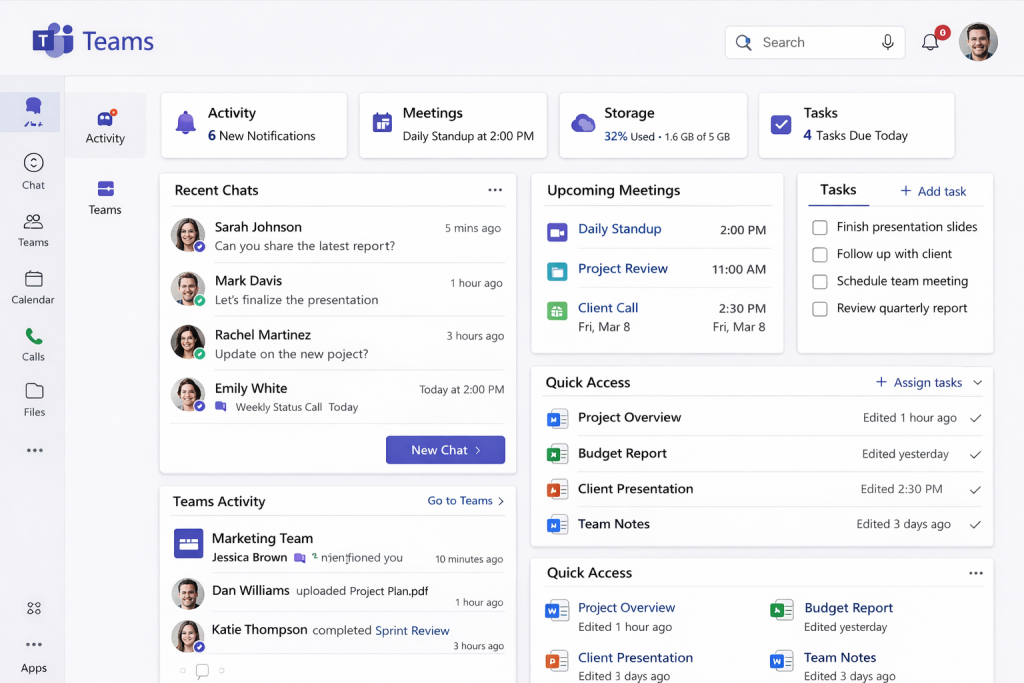Open the user profile avatar

[978, 42]
